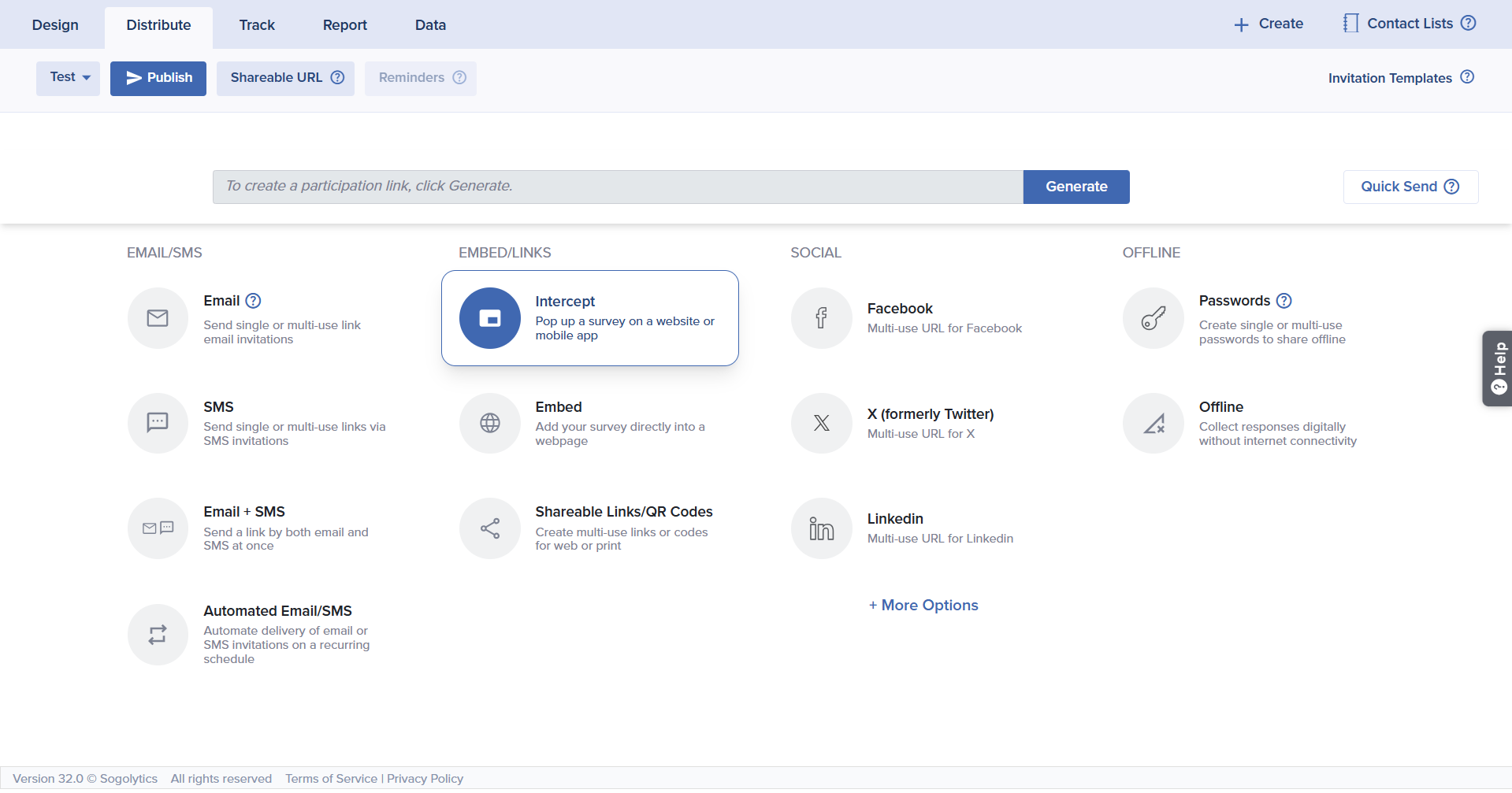Click the Publish button
Screen dimensions: 1512x793
[158, 78]
